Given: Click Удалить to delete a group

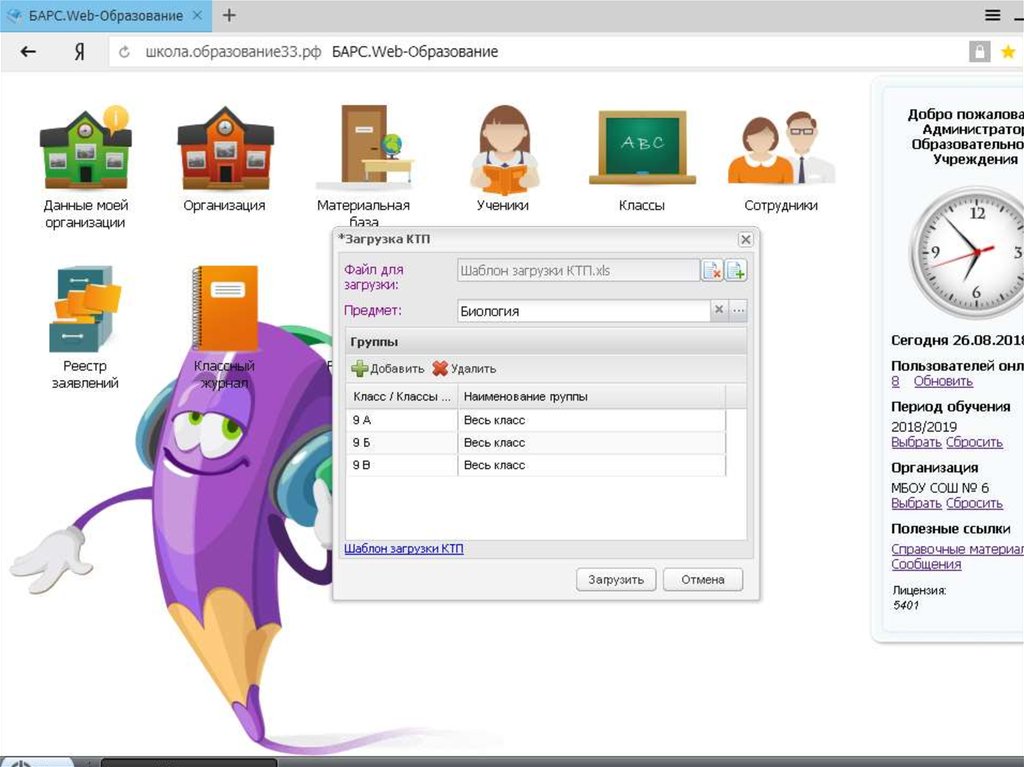Looking at the screenshot, I should 464,369.
